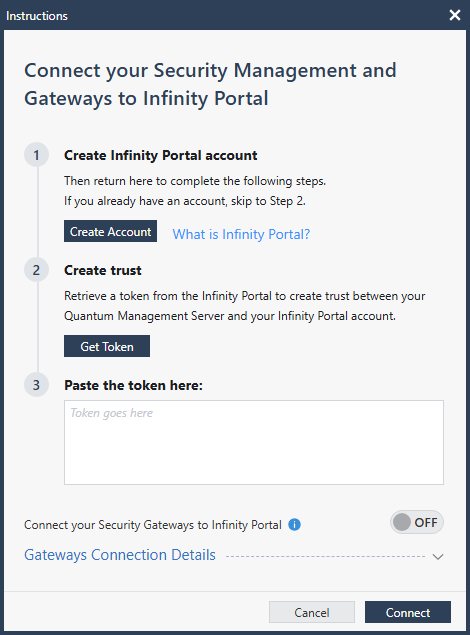Click the Create Account button

(110, 231)
